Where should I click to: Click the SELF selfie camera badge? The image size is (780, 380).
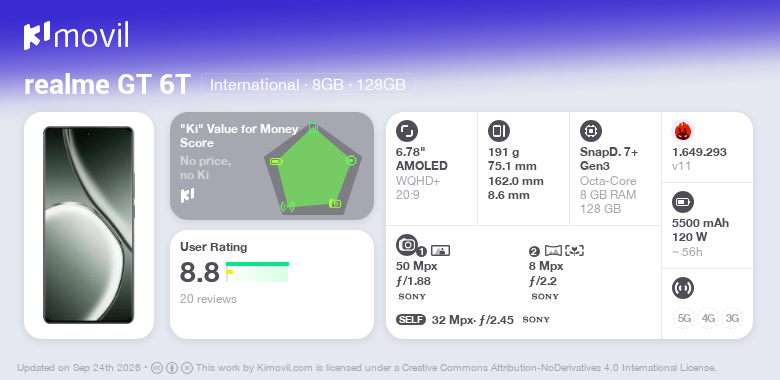click(x=411, y=320)
